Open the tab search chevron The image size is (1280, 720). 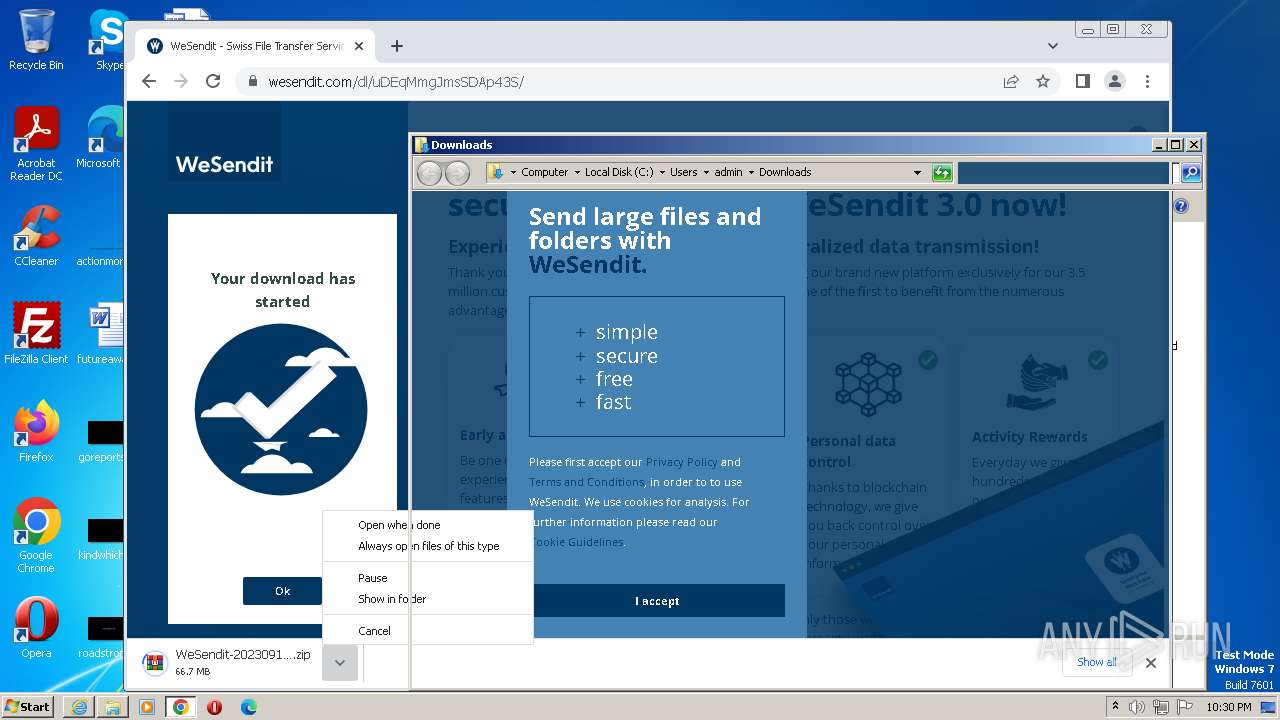[1053, 46]
